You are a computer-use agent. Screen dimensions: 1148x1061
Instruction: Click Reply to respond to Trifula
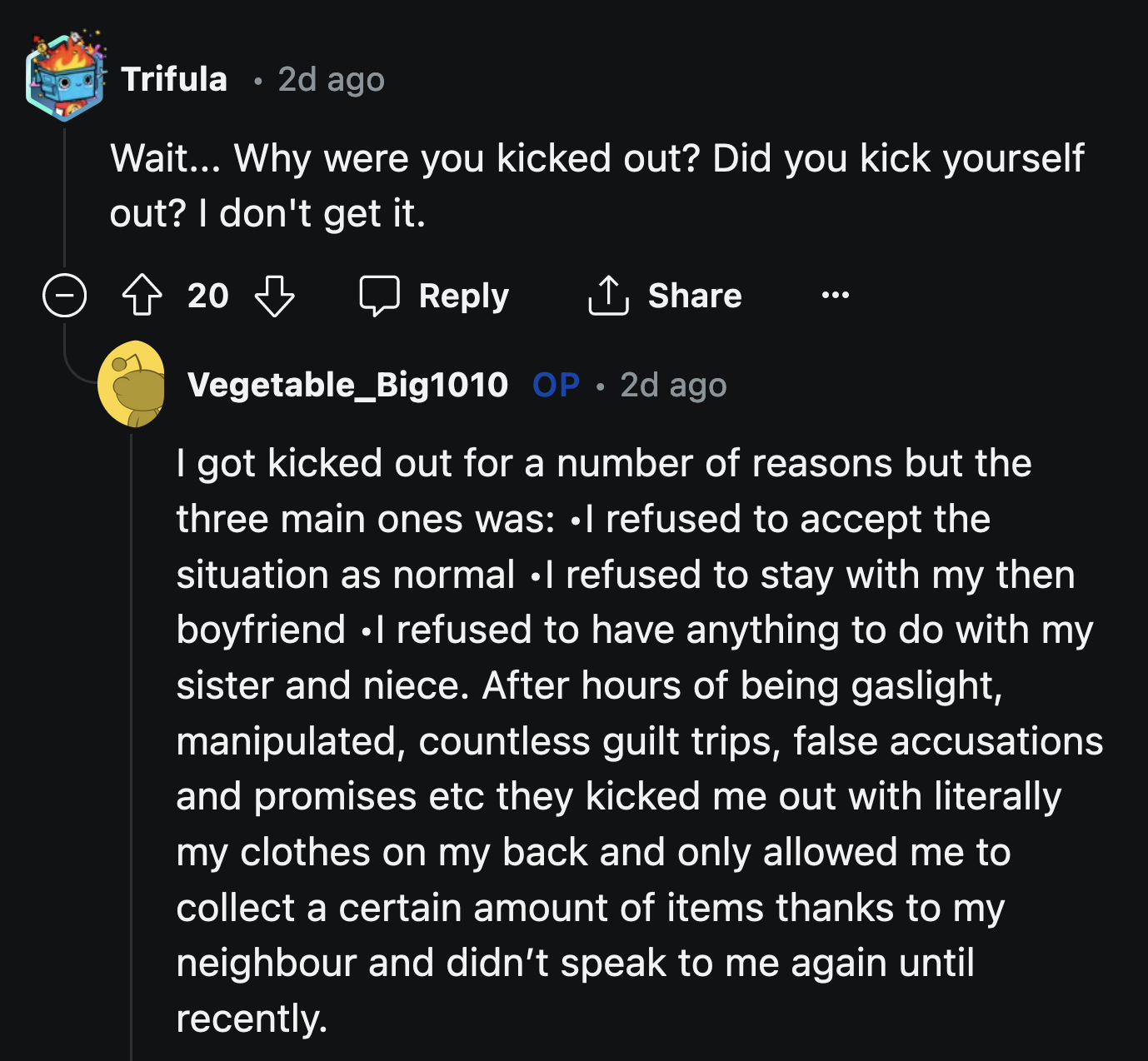tap(464, 296)
